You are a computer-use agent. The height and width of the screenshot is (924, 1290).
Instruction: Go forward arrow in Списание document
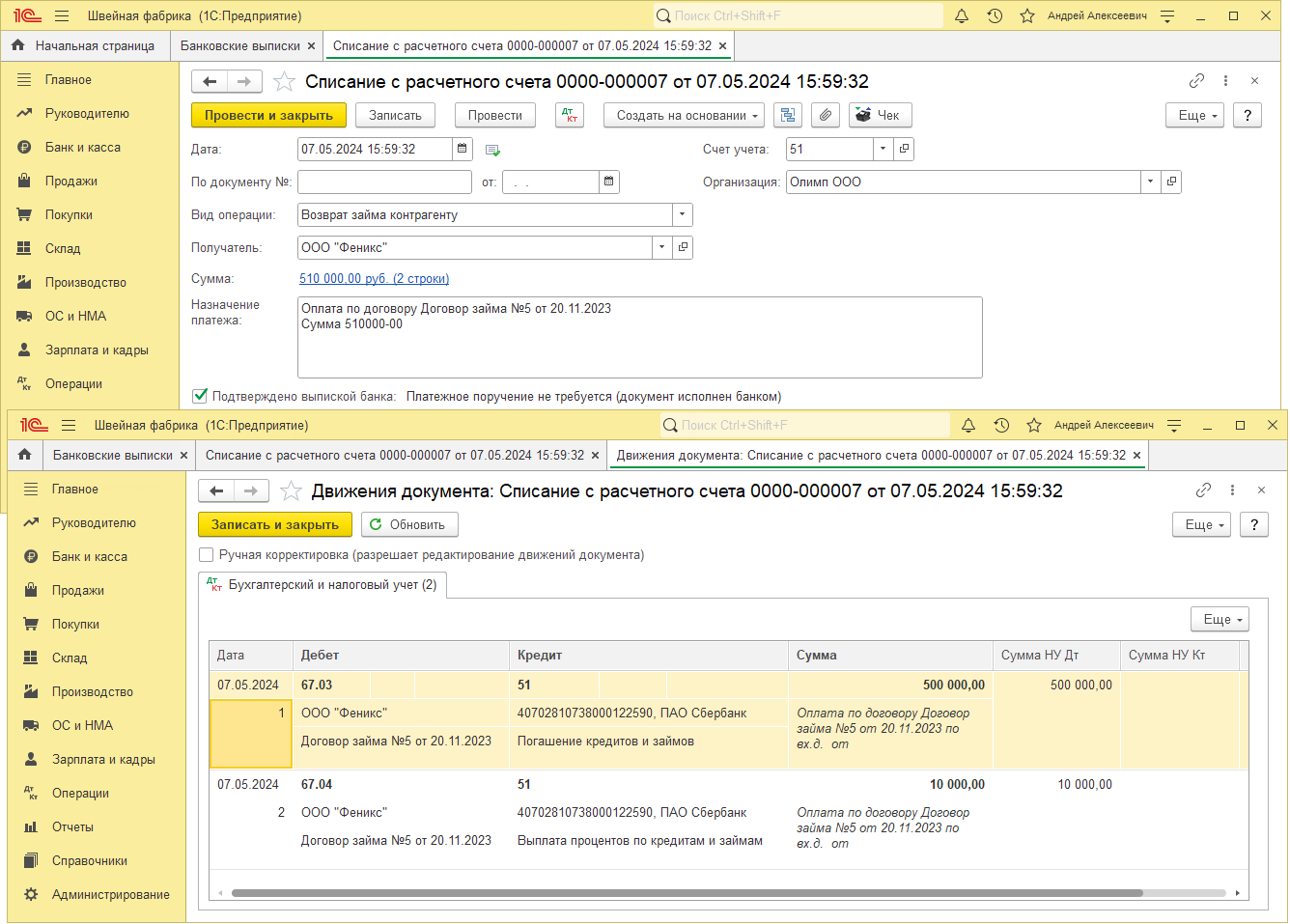244,82
